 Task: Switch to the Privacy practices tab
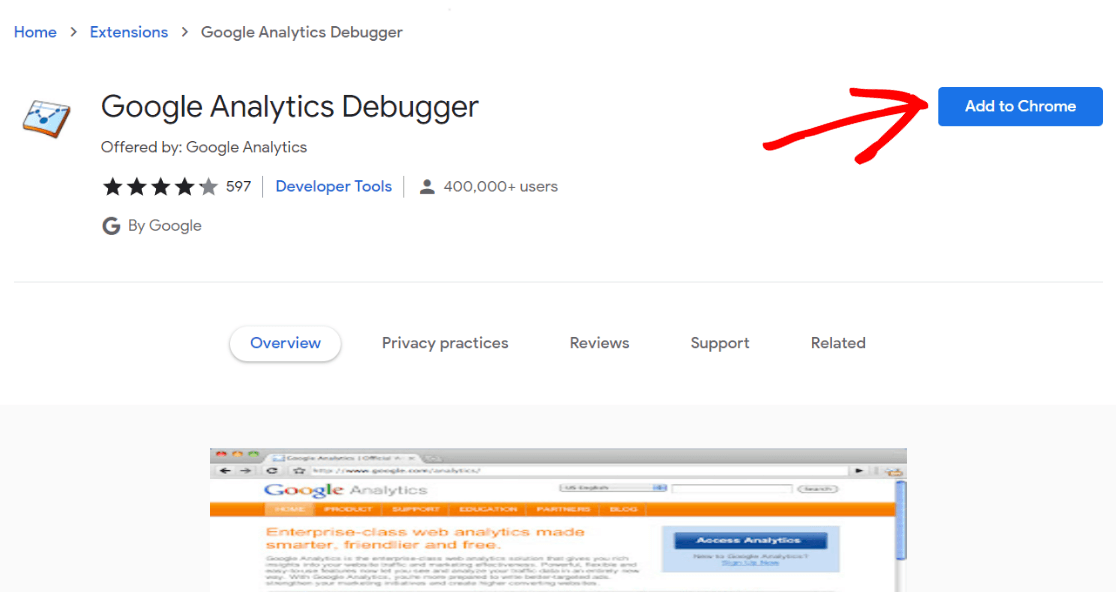[445, 343]
